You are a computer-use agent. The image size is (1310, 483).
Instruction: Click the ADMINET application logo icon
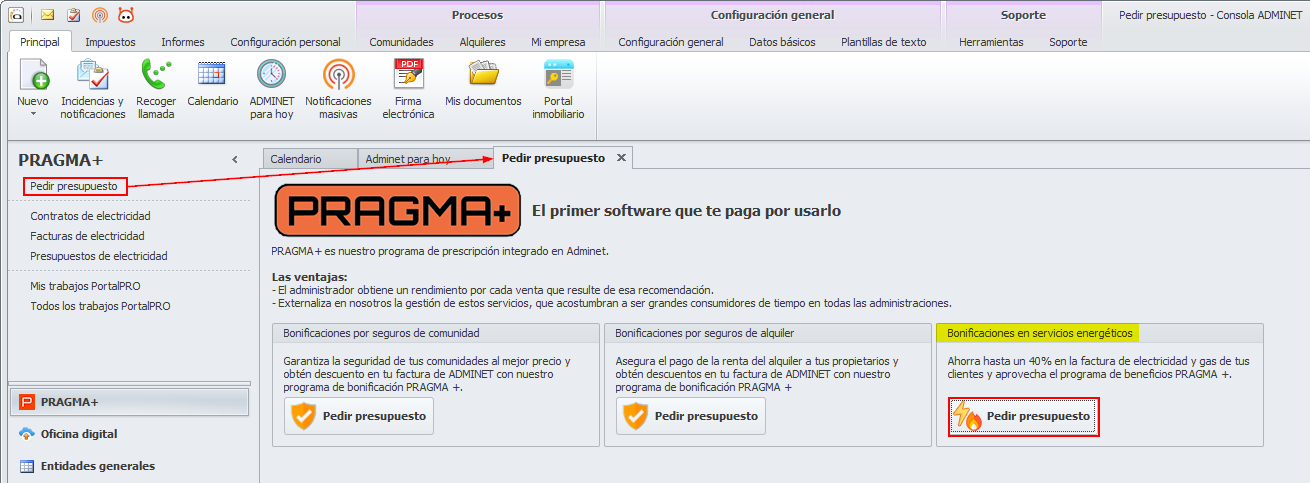17,15
